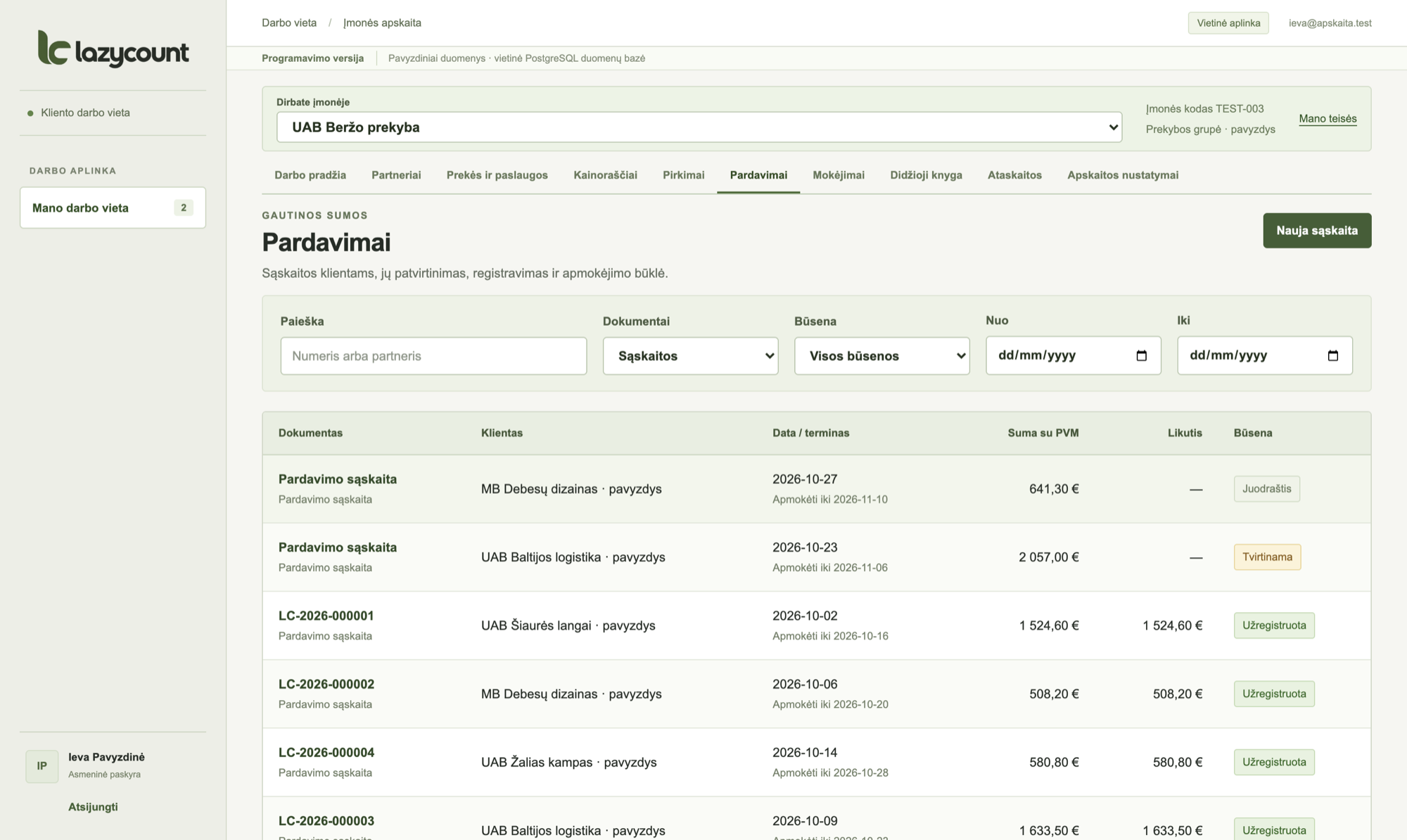
Task: Open the Mano teisės link
Action: coord(1328,119)
